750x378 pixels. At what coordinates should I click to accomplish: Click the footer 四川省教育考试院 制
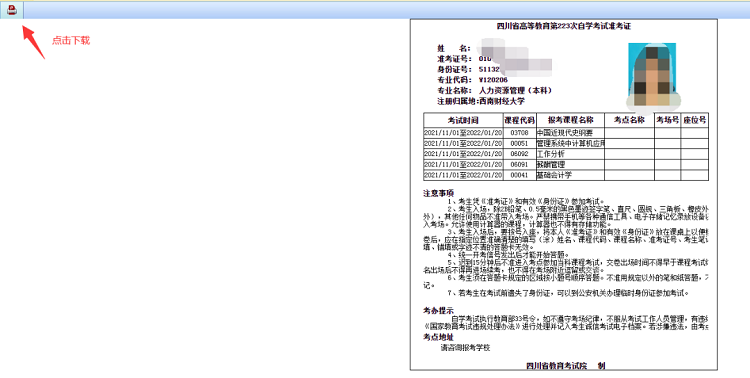point(566,366)
